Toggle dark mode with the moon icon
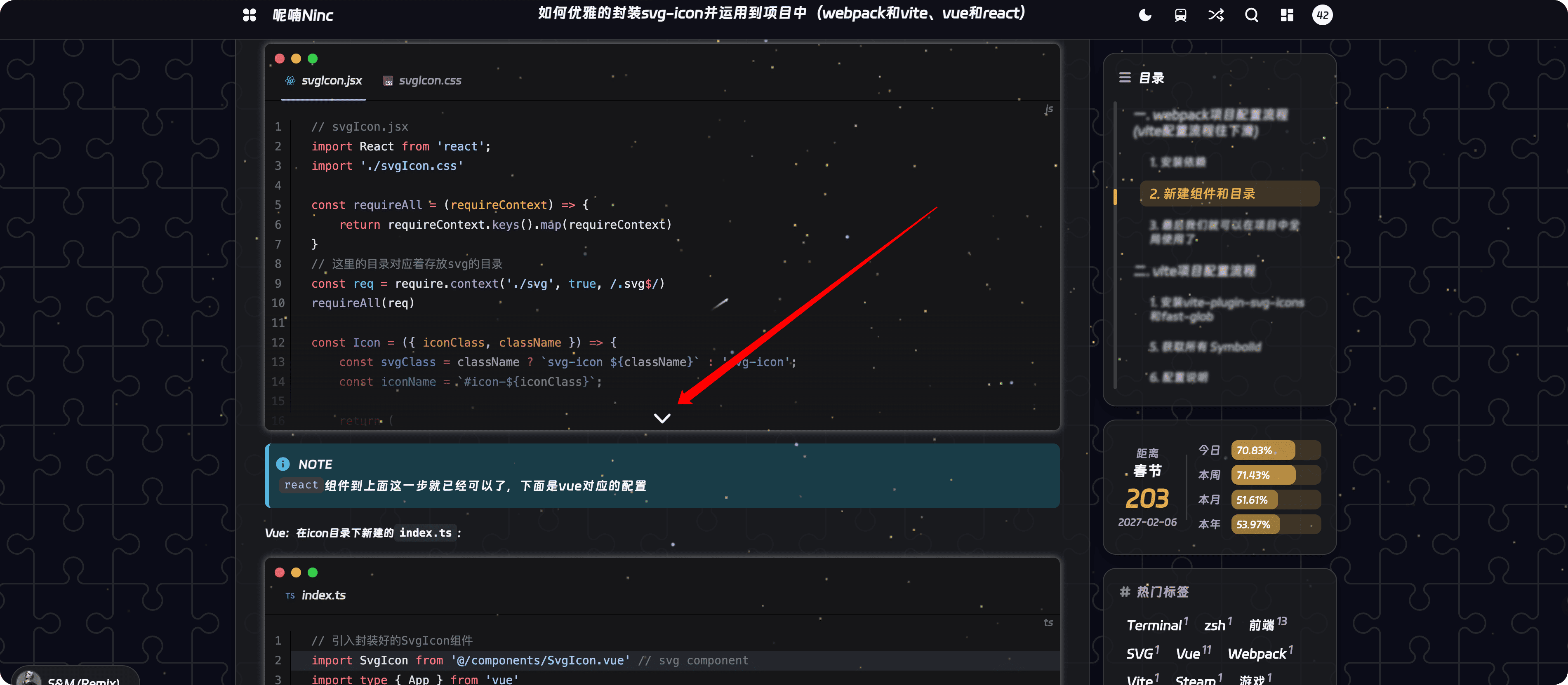The image size is (1568, 685). point(1145,15)
